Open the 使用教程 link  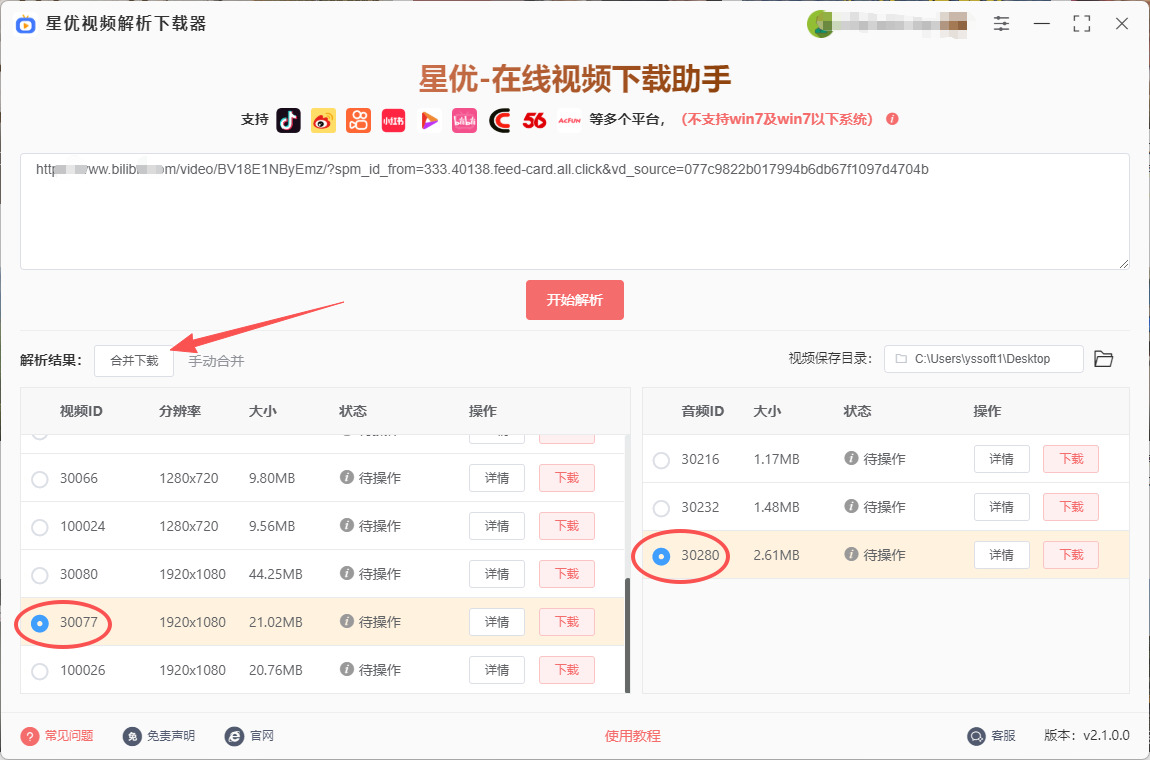coord(633,736)
